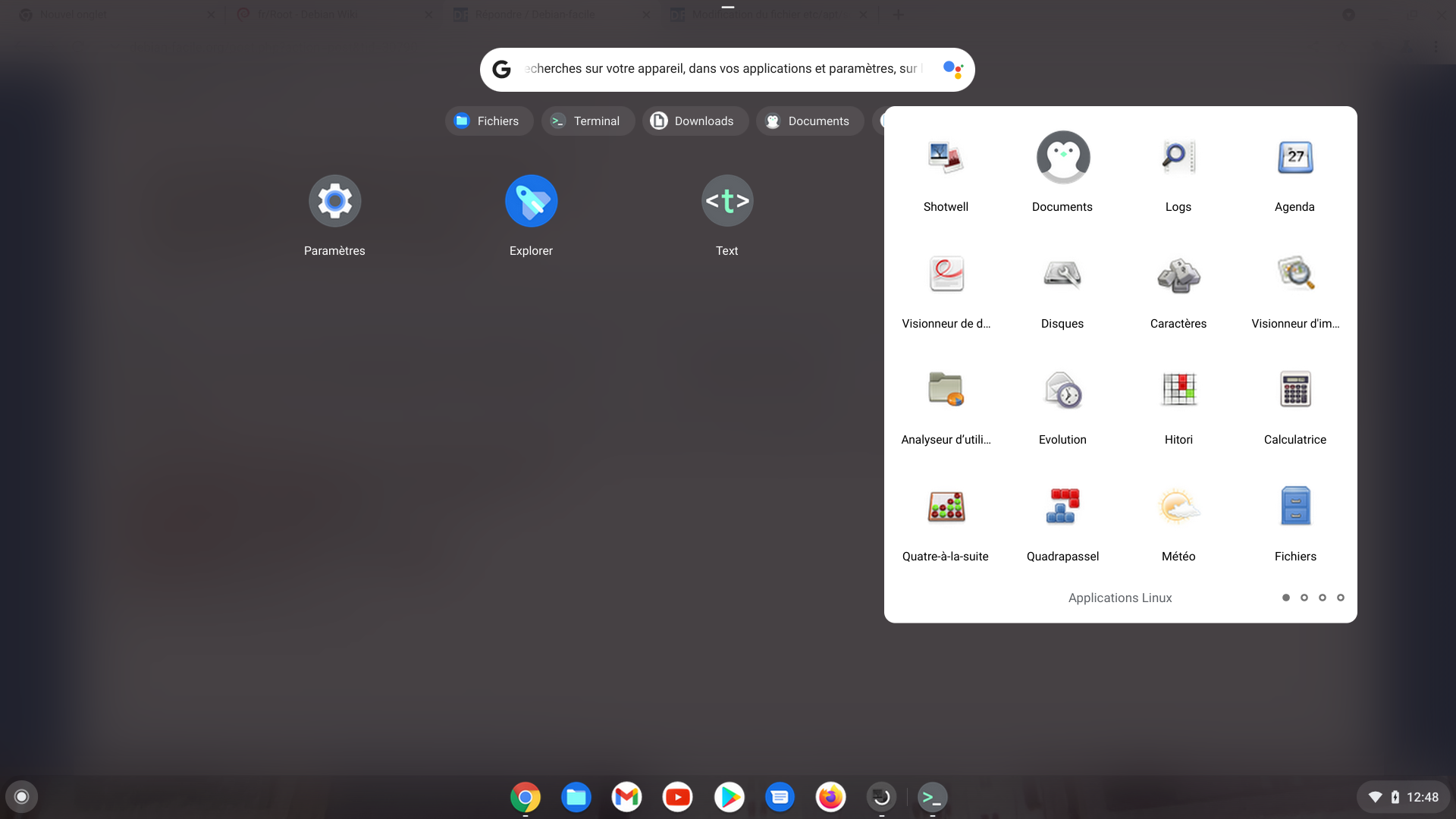Launch the Logs application
The height and width of the screenshot is (819, 1456).
click(x=1178, y=158)
